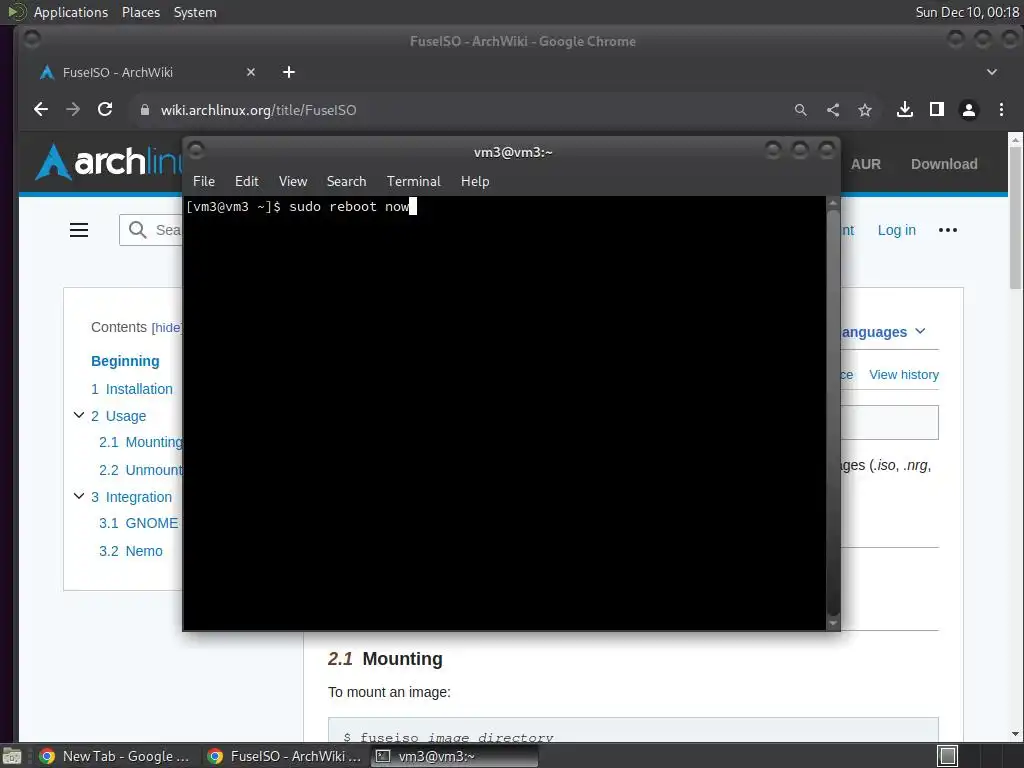Image resolution: width=1024 pixels, height=768 pixels.
Task: Bookmark this page with star icon
Action: click(x=865, y=110)
